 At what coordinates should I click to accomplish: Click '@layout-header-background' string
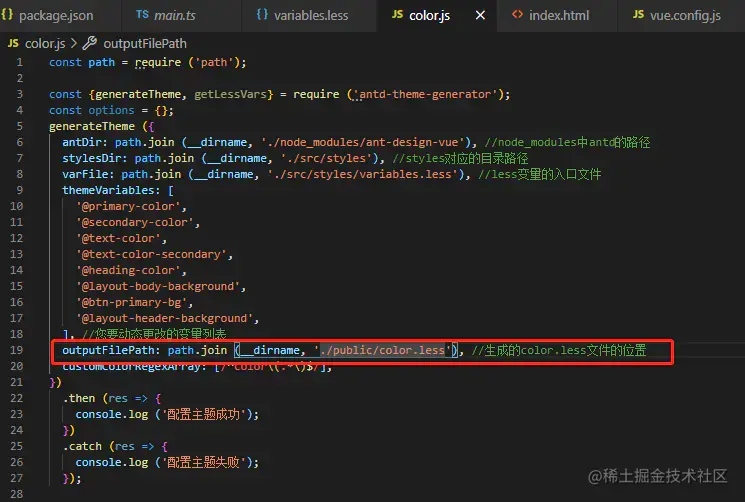click(x=164, y=318)
